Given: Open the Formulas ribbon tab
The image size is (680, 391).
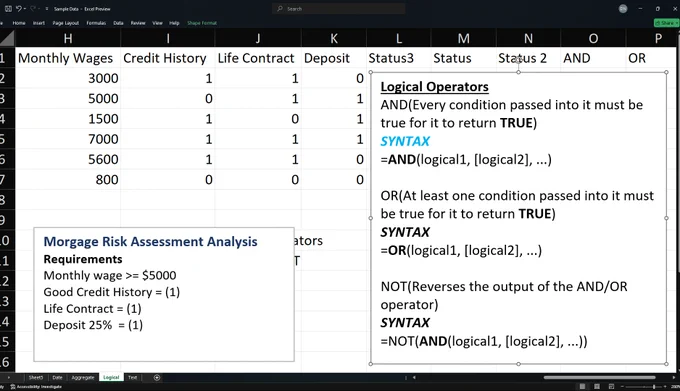Looking at the screenshot, I should [x=96, y=23].
